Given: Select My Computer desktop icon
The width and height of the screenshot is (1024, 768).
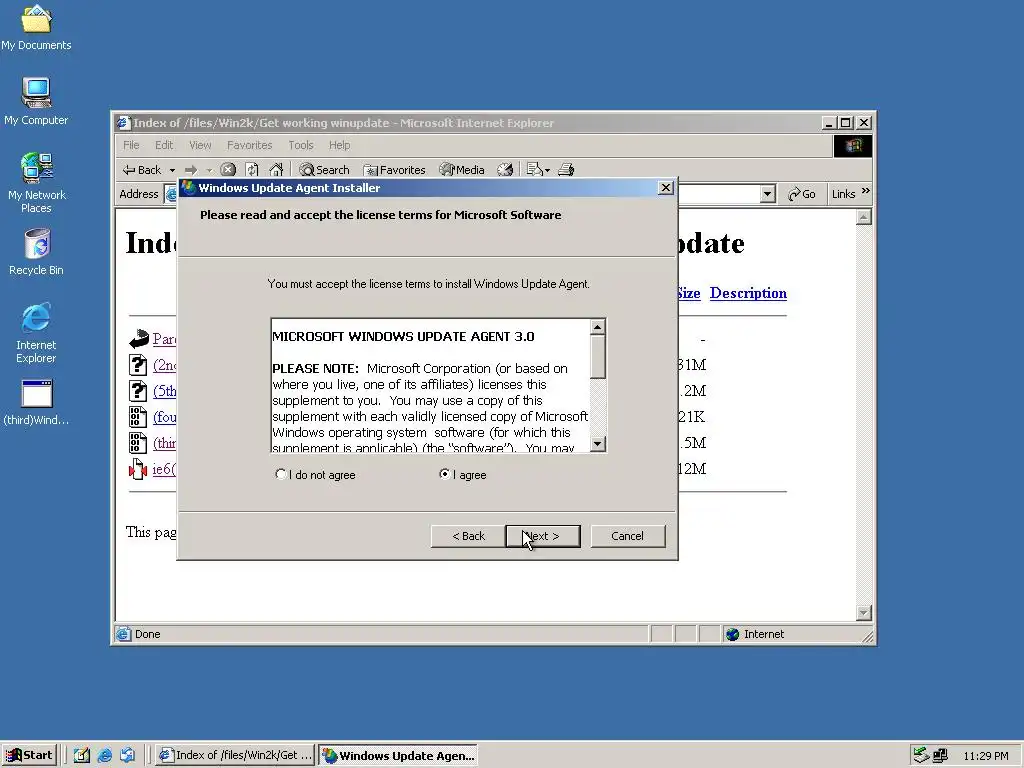Looking at the screenshot, I should tap(36, 101).
